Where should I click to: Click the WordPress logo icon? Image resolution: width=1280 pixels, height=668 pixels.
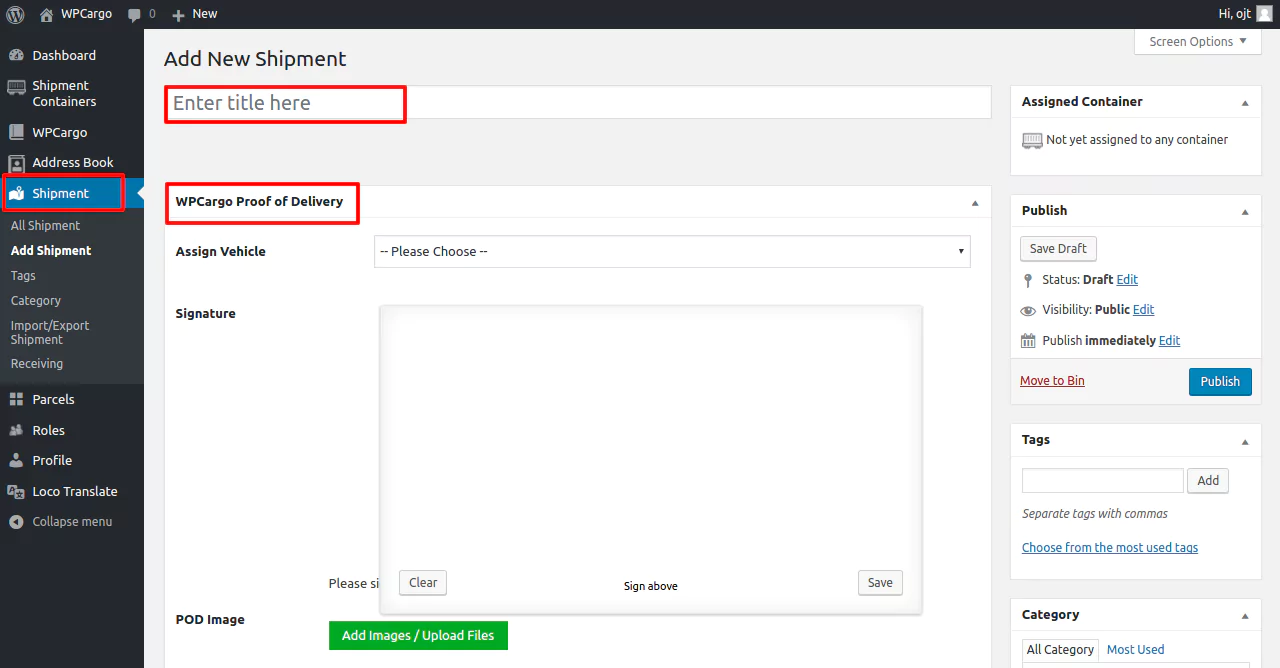pos(15,14)
